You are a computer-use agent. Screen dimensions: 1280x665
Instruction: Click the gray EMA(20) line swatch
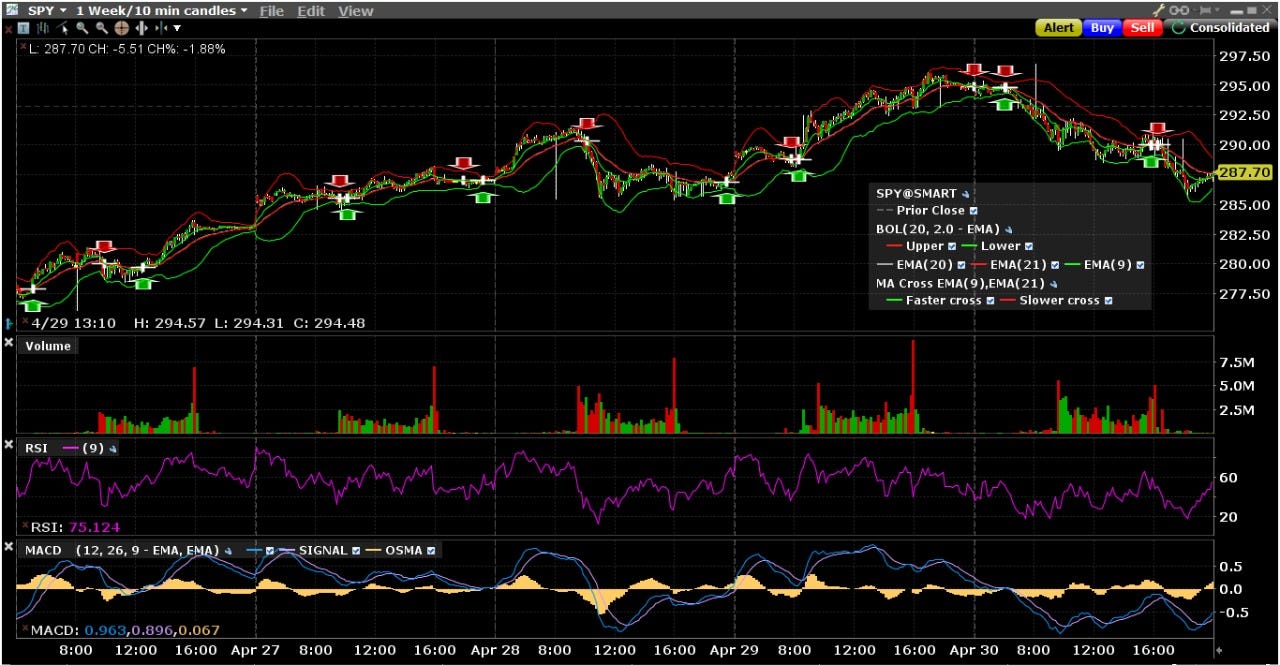click(885, 265)
